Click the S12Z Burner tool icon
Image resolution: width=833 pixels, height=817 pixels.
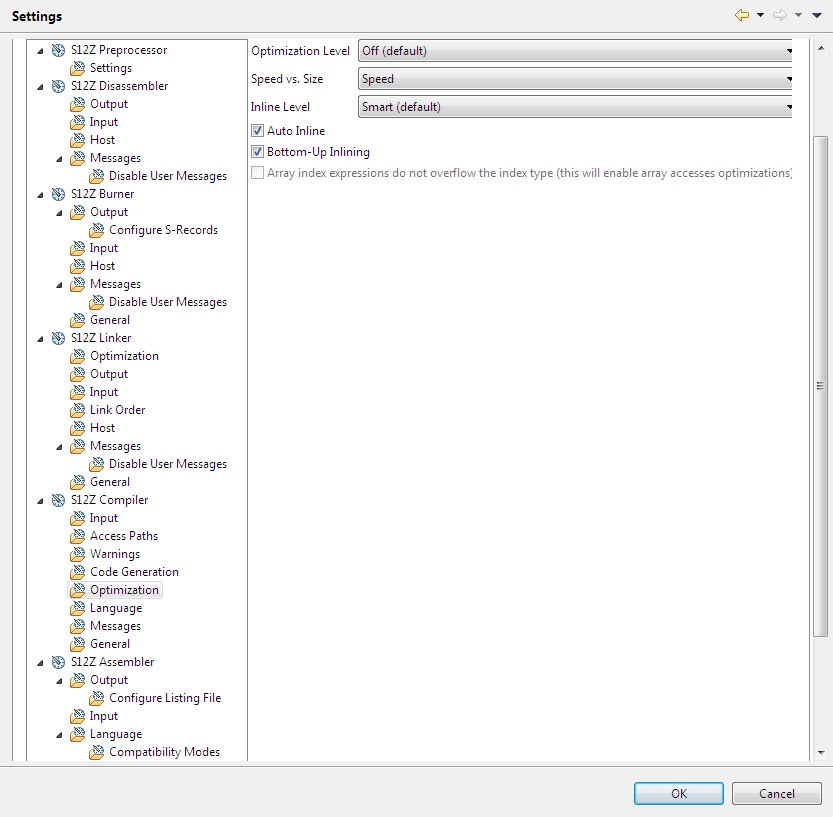point(58,194)
